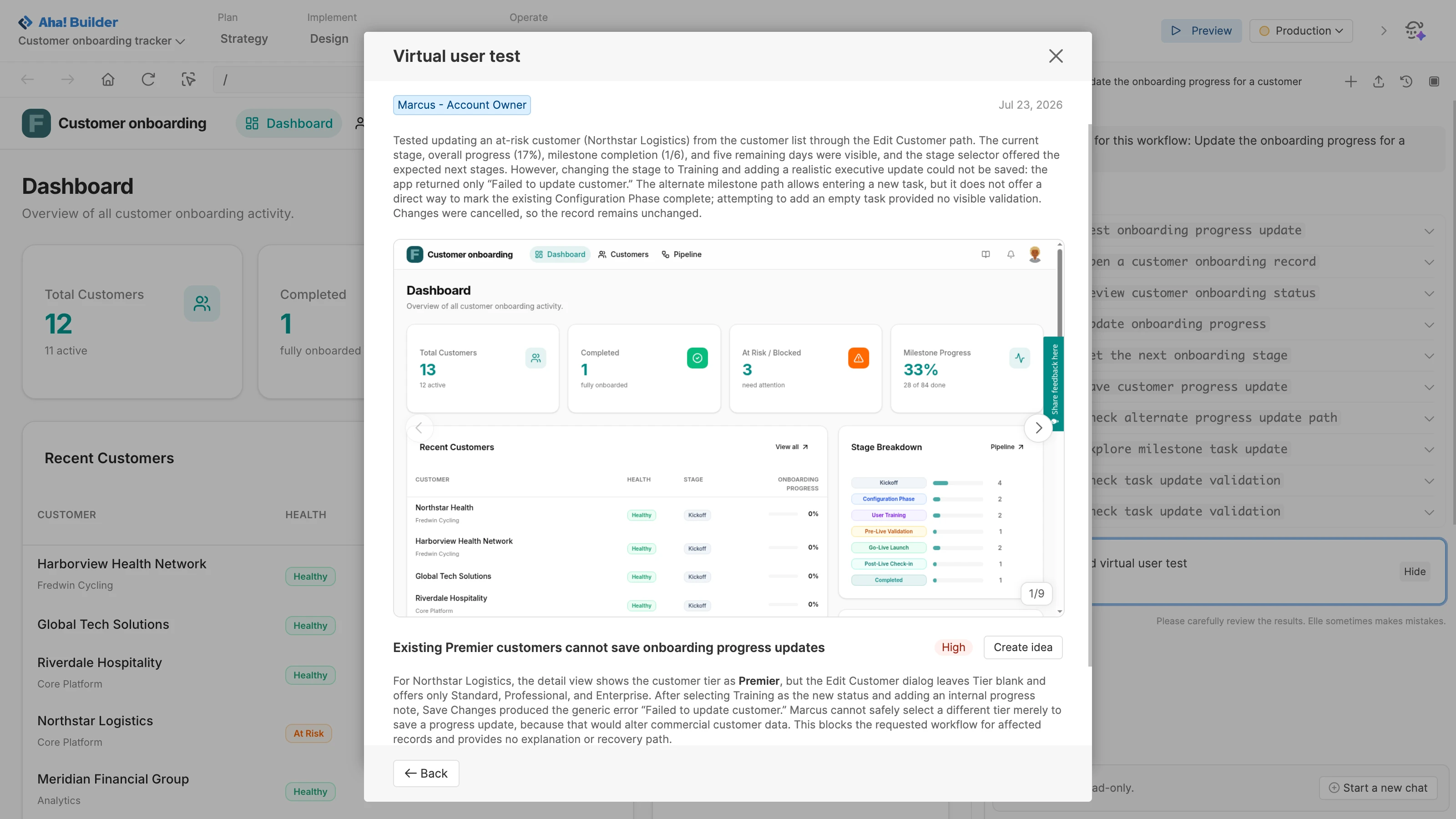Click the Northstar Health row in the preview

tap(617, 514)
